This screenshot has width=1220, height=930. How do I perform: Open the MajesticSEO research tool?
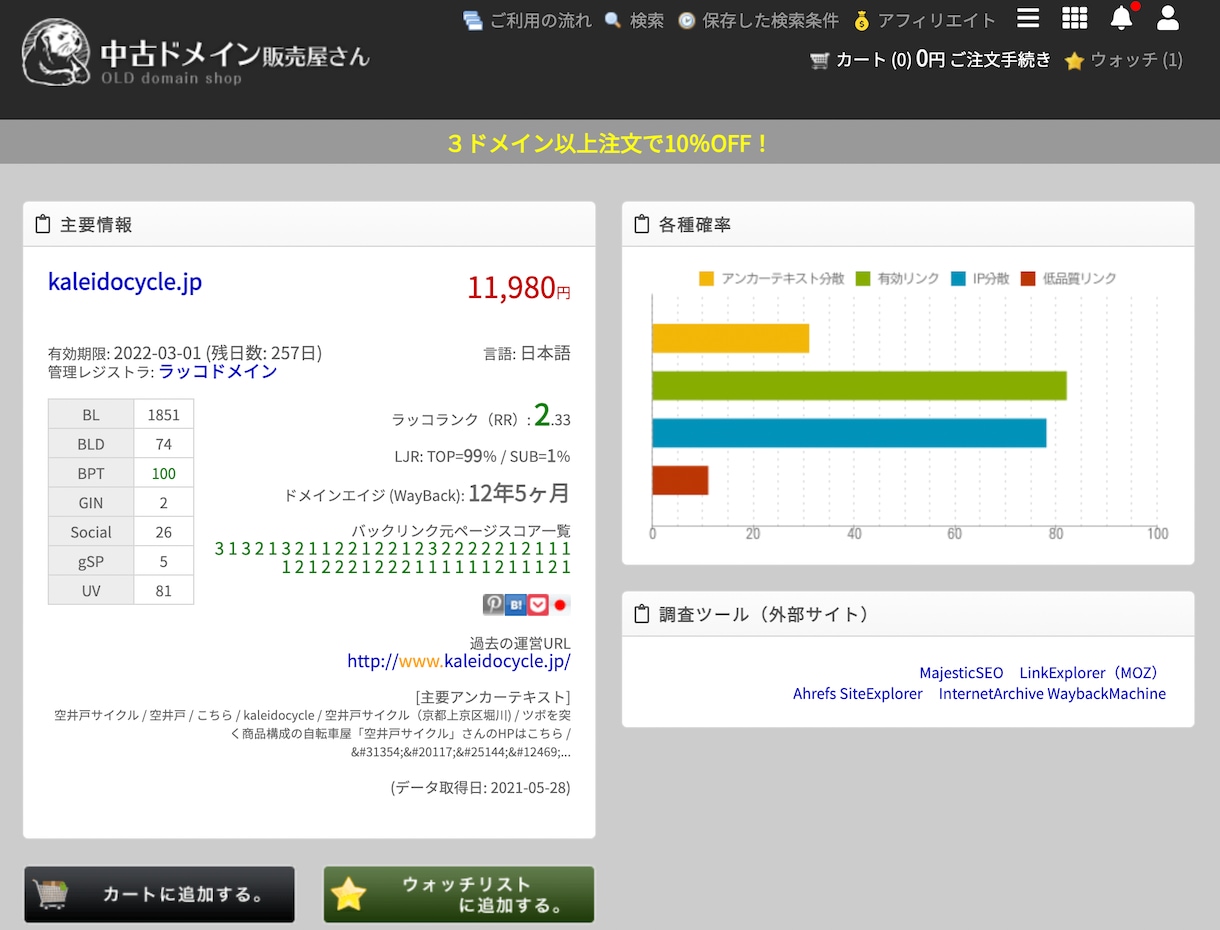tap(961, 673)
